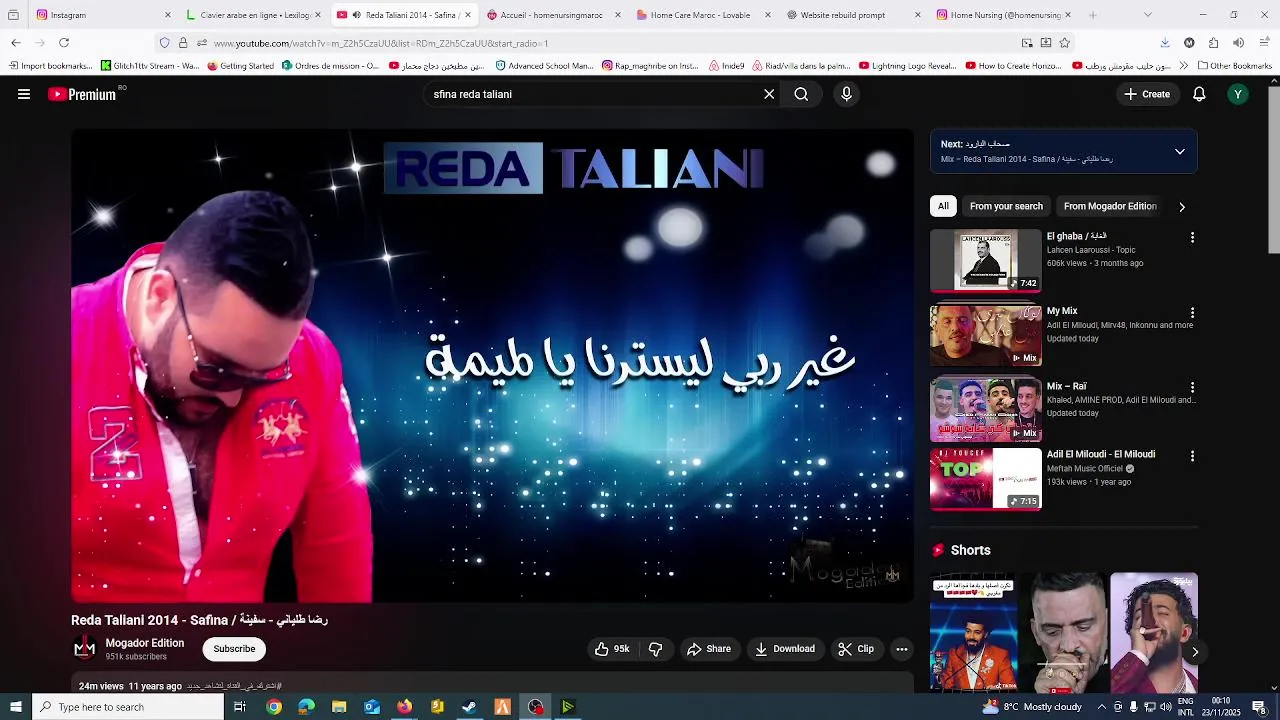Open the Create button
This screenshot has width=1280, height=720.
coord(1147,94)
